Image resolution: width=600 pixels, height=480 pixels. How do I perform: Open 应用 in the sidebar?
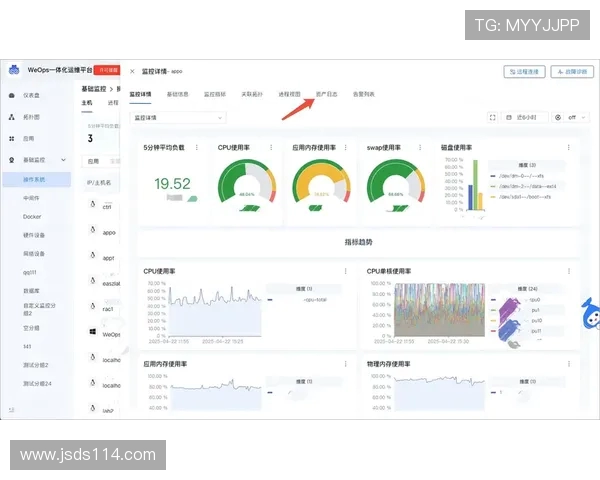click(x=29, y=138)
